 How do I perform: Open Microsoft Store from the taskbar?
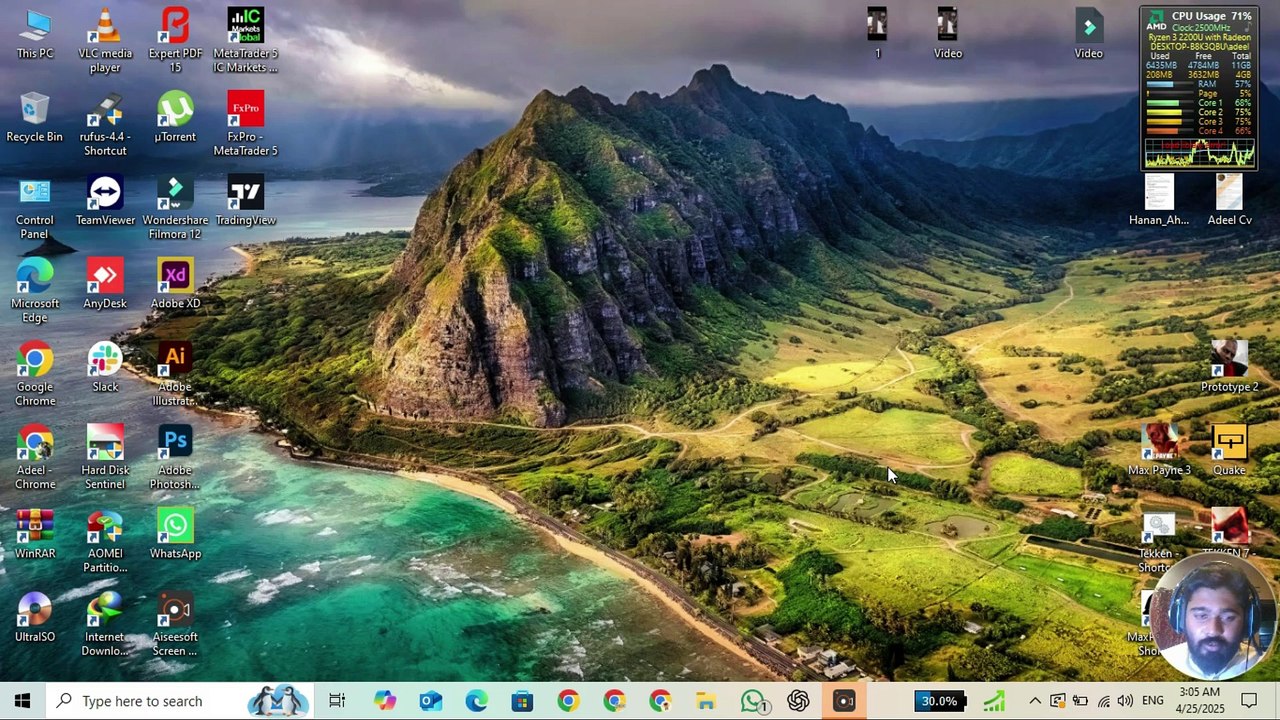[522, 701]
